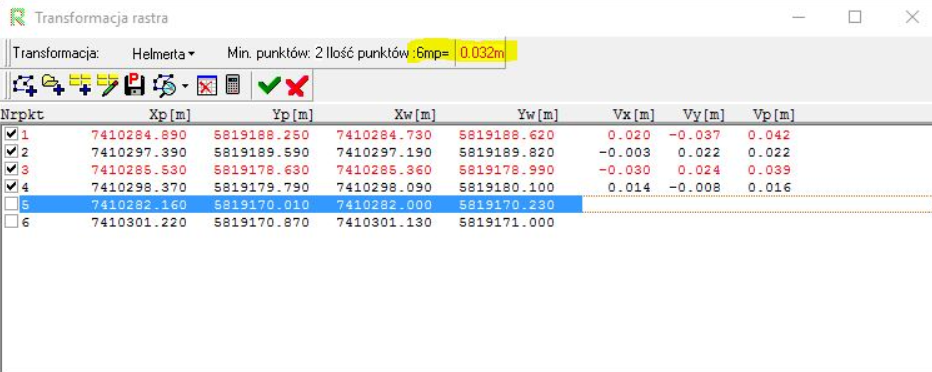Click the Xp[m] column header

(x=169, y=114)
